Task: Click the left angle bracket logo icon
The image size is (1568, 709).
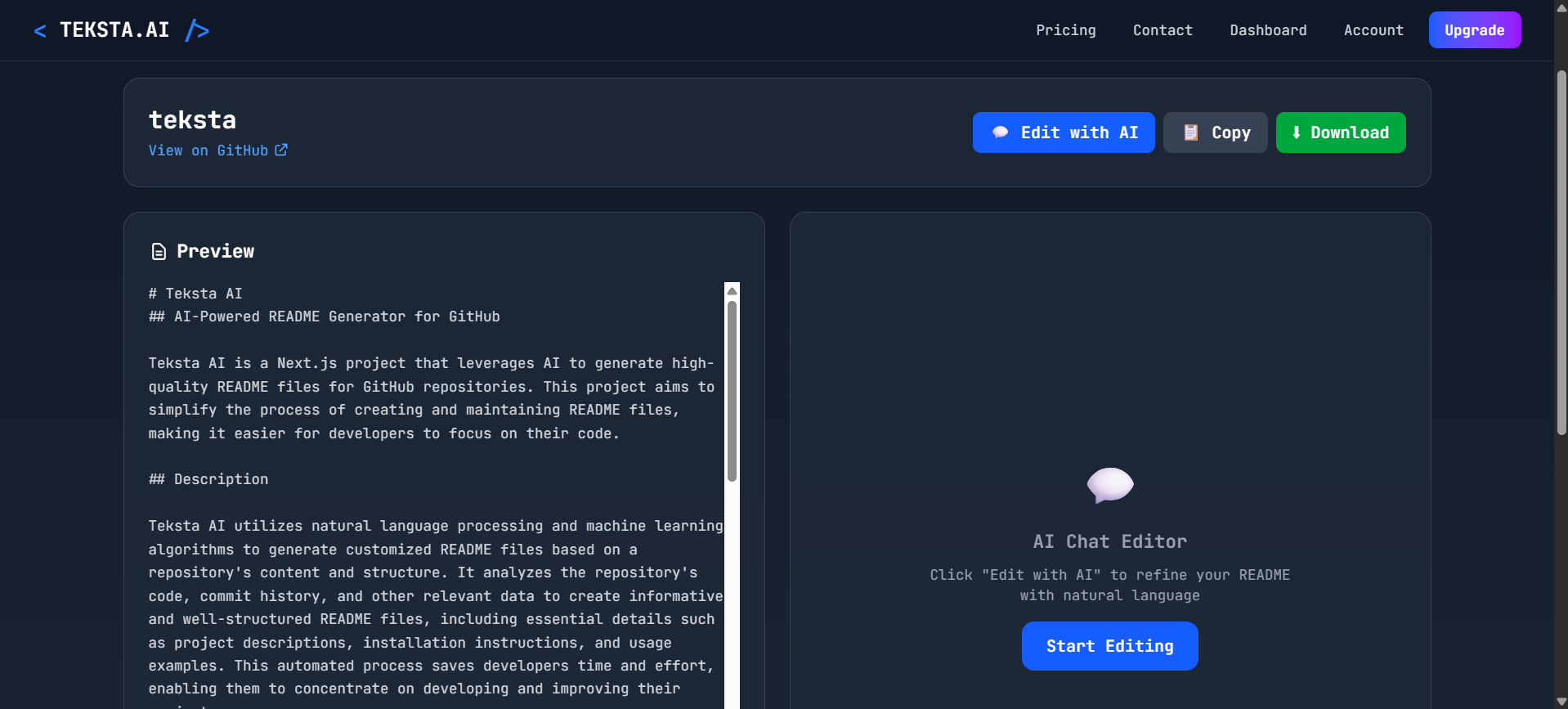Action: [x=39, y=31]
